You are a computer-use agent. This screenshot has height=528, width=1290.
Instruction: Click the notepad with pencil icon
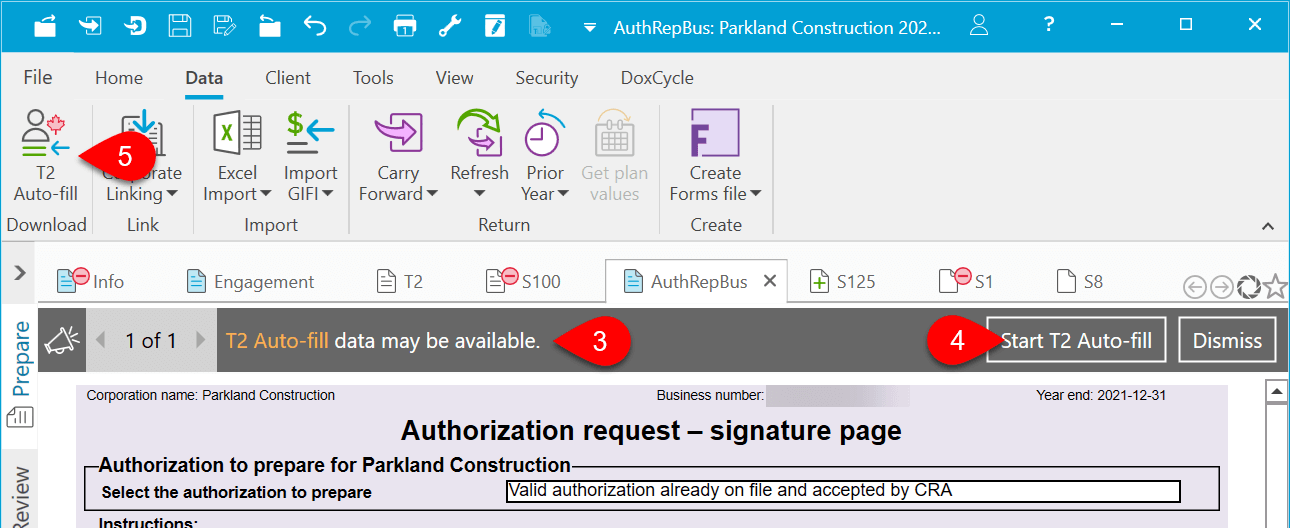click(x=495, y=26)
